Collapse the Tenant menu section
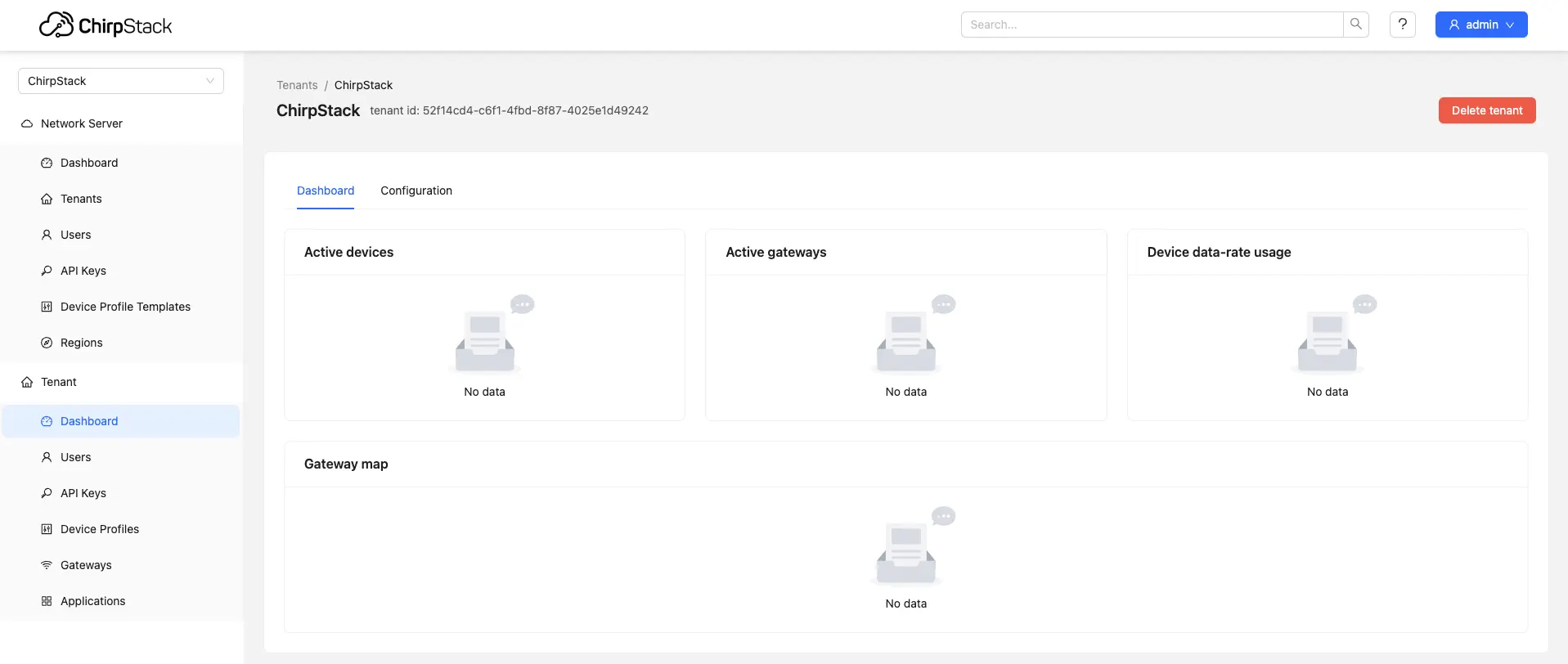Image resolution: width=1568 pixels, height=664 pixels. tap(121, 382)
